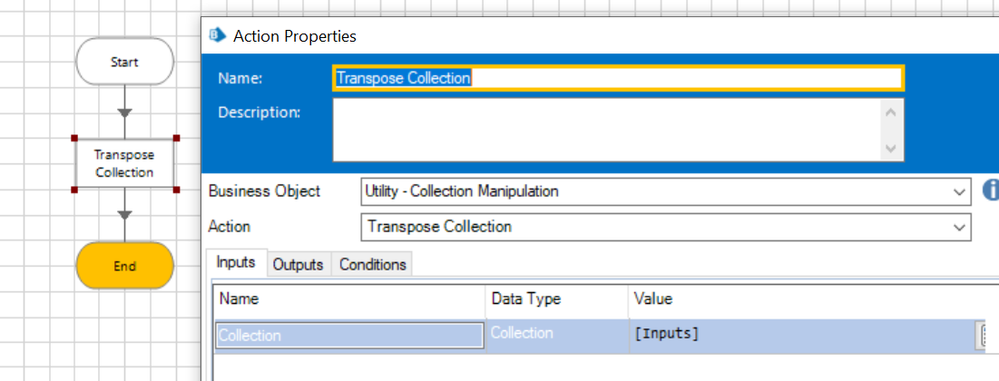Click the Data Type column header
The image size is (999, 381).
coord(557,299)
